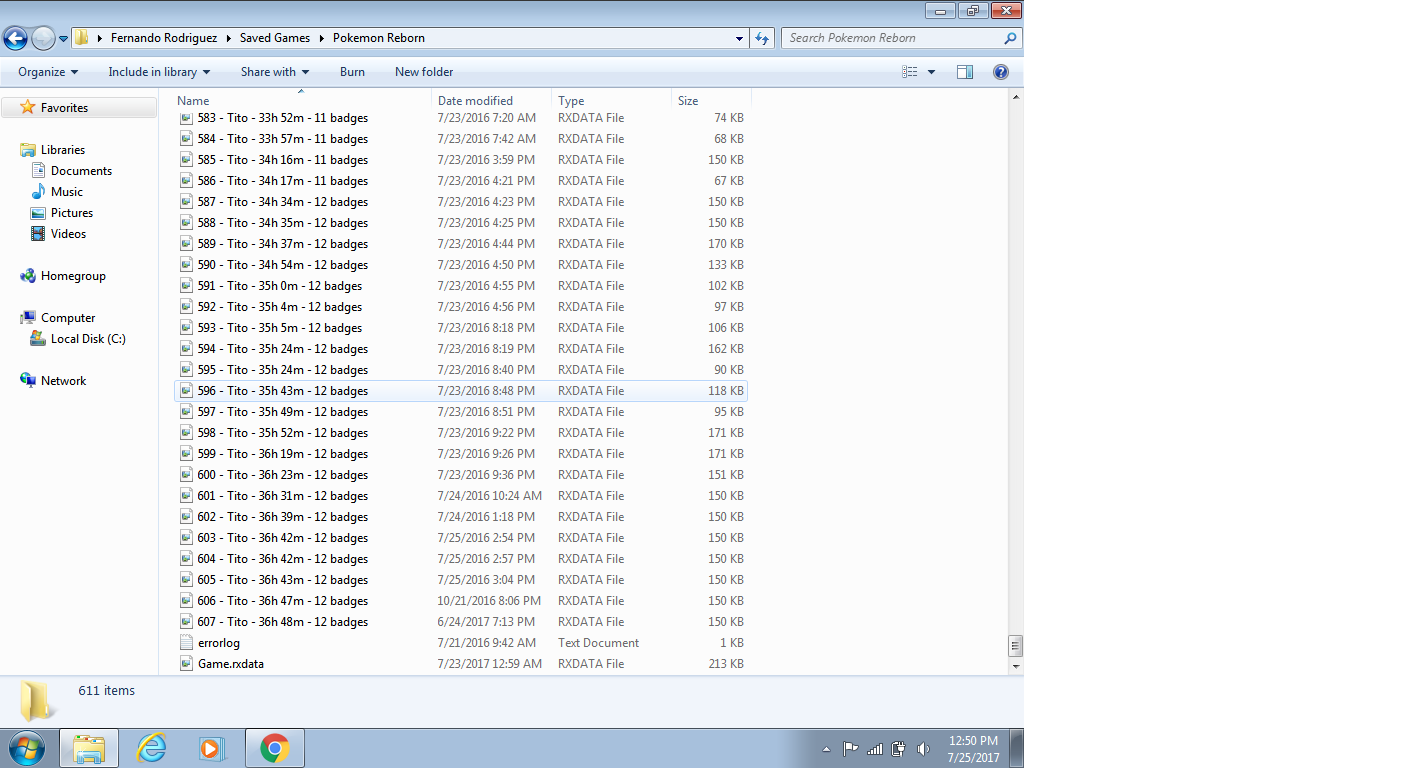
Task: Click the Windows Start button
Action: click(x=27, y=747)
